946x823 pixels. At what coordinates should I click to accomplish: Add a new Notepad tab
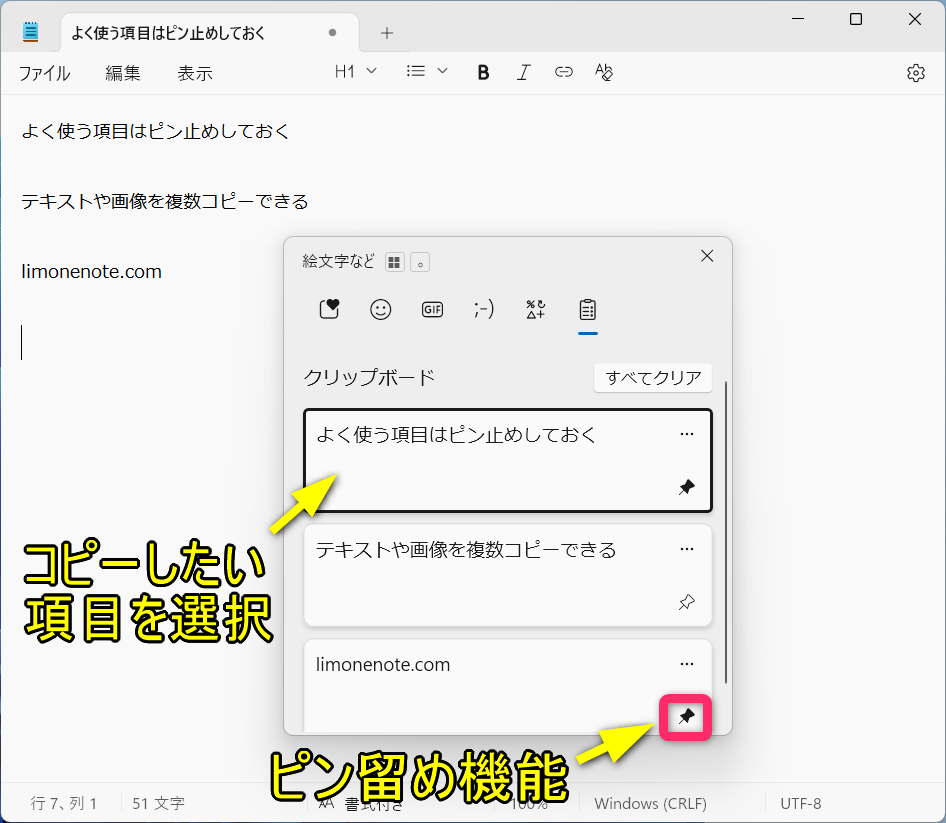point(387,32)
